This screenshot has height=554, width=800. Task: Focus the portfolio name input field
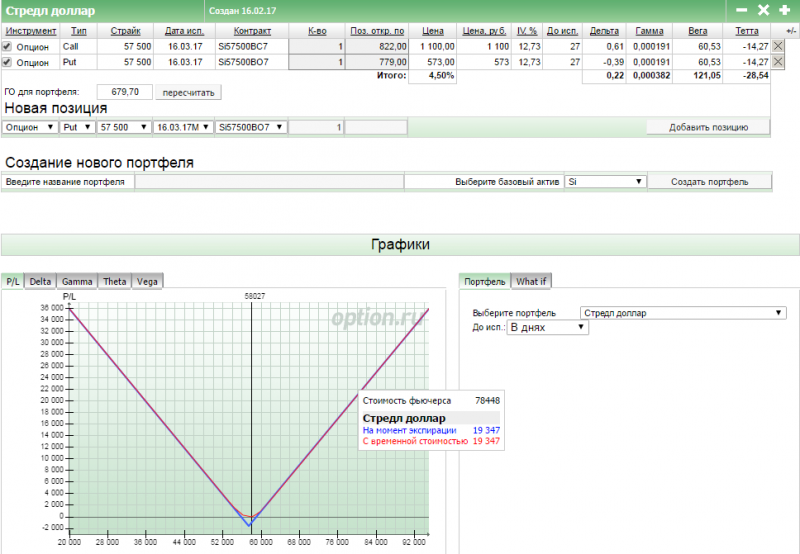(268, 182)
